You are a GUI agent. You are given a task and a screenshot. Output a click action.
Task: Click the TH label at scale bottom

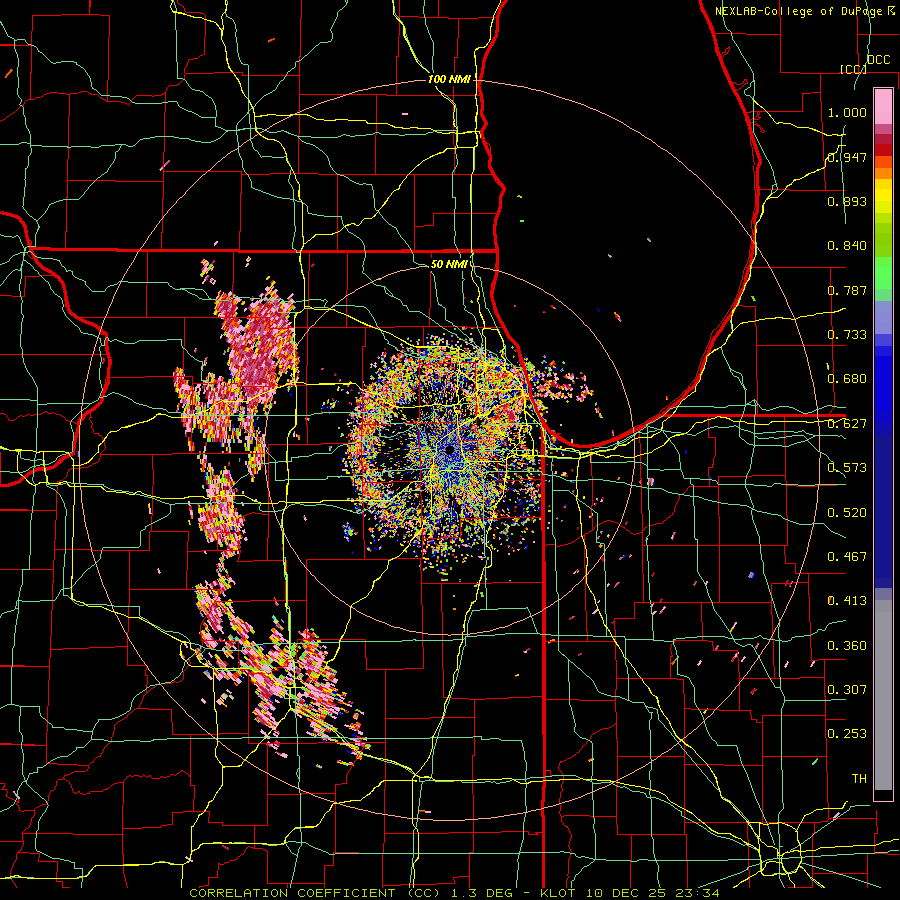[x=859, y=779]
